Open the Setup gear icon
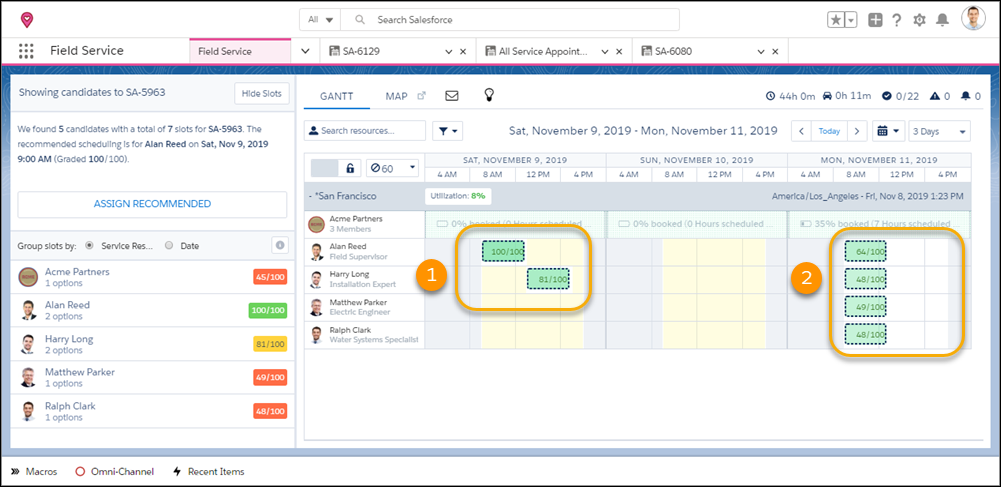Image resolution: width=1001 pixels, height=487 pixels. pos(919,20)
